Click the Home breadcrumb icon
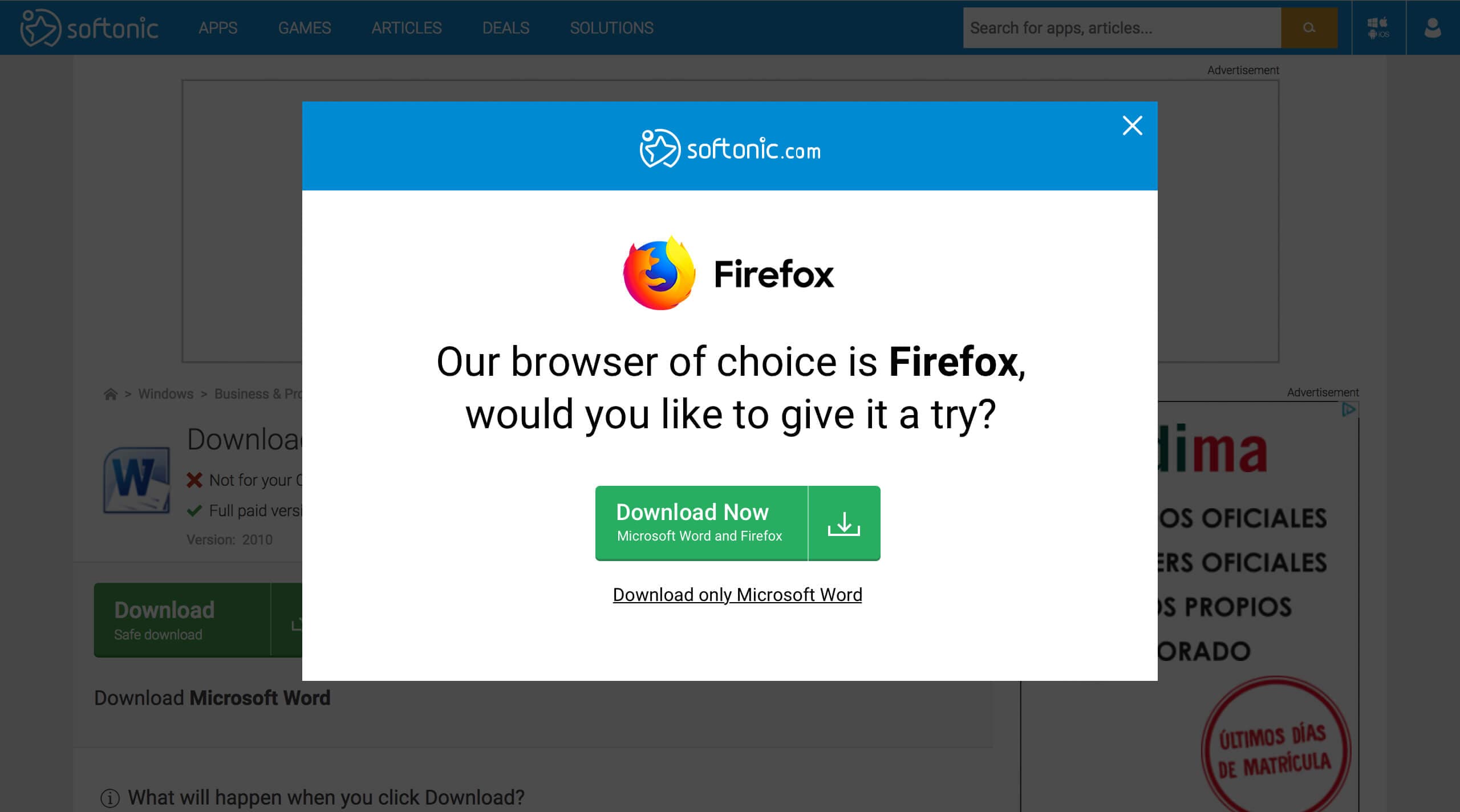 [x=111, y=394]
